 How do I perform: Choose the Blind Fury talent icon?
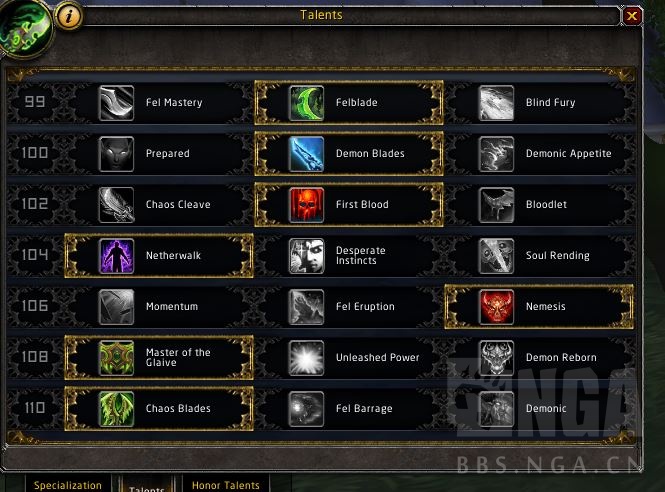[x=496, y=103]
